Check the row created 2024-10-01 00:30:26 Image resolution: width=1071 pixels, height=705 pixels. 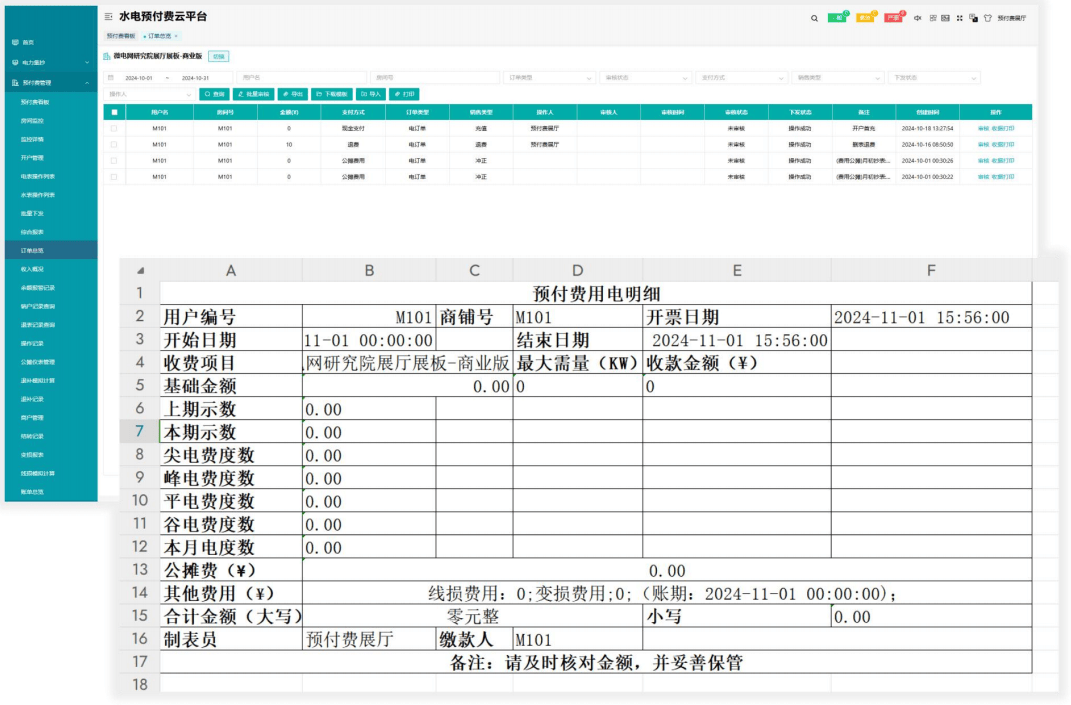point(114,161)
